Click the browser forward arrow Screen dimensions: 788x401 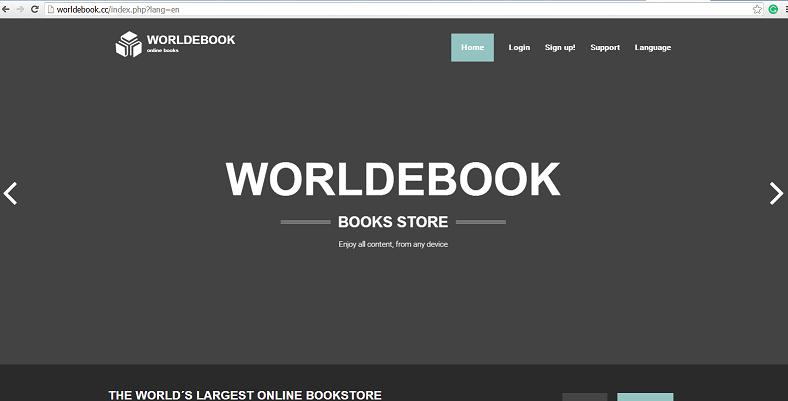pos(20,9)
